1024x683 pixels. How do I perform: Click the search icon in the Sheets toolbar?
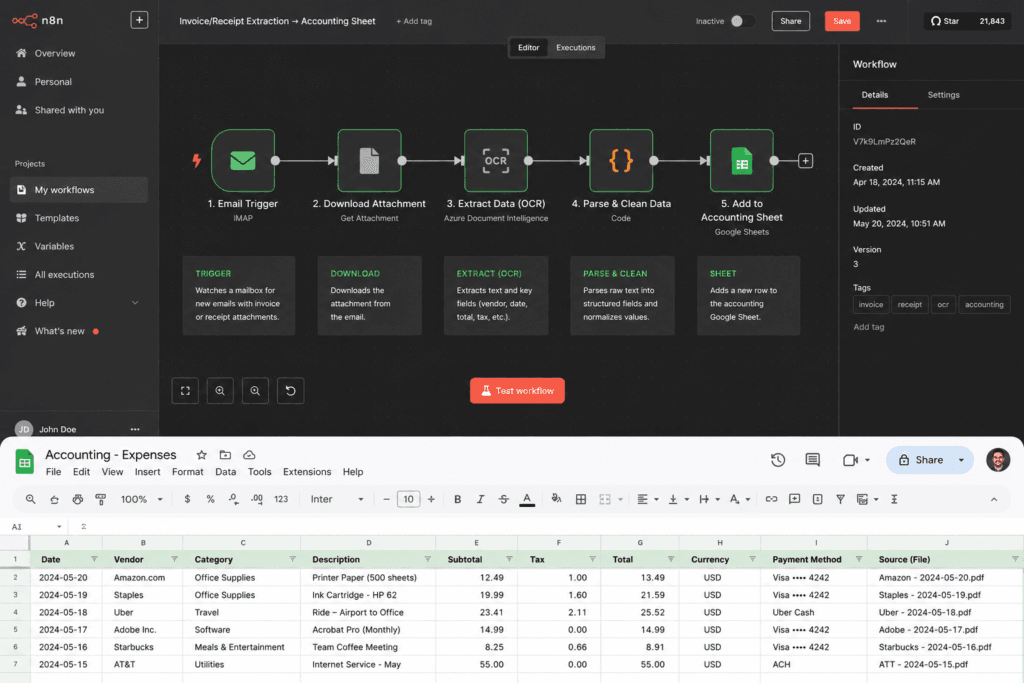tap(31, 499)
